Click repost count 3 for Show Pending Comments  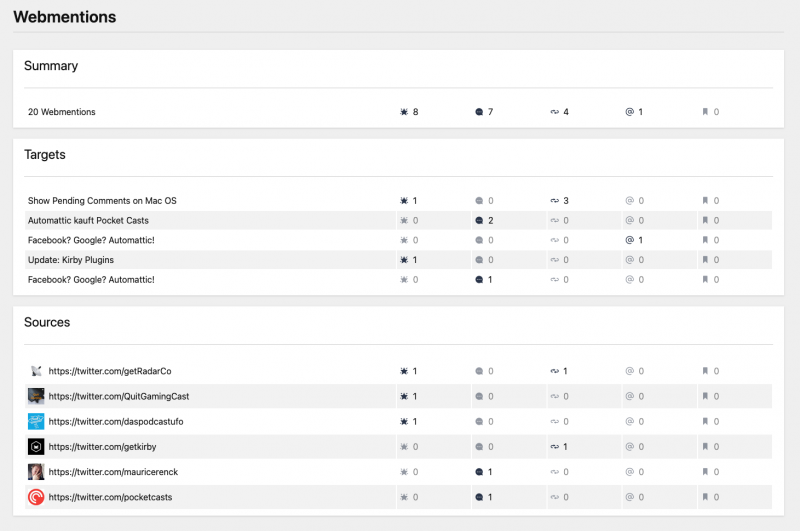click(x=566, y=200)
